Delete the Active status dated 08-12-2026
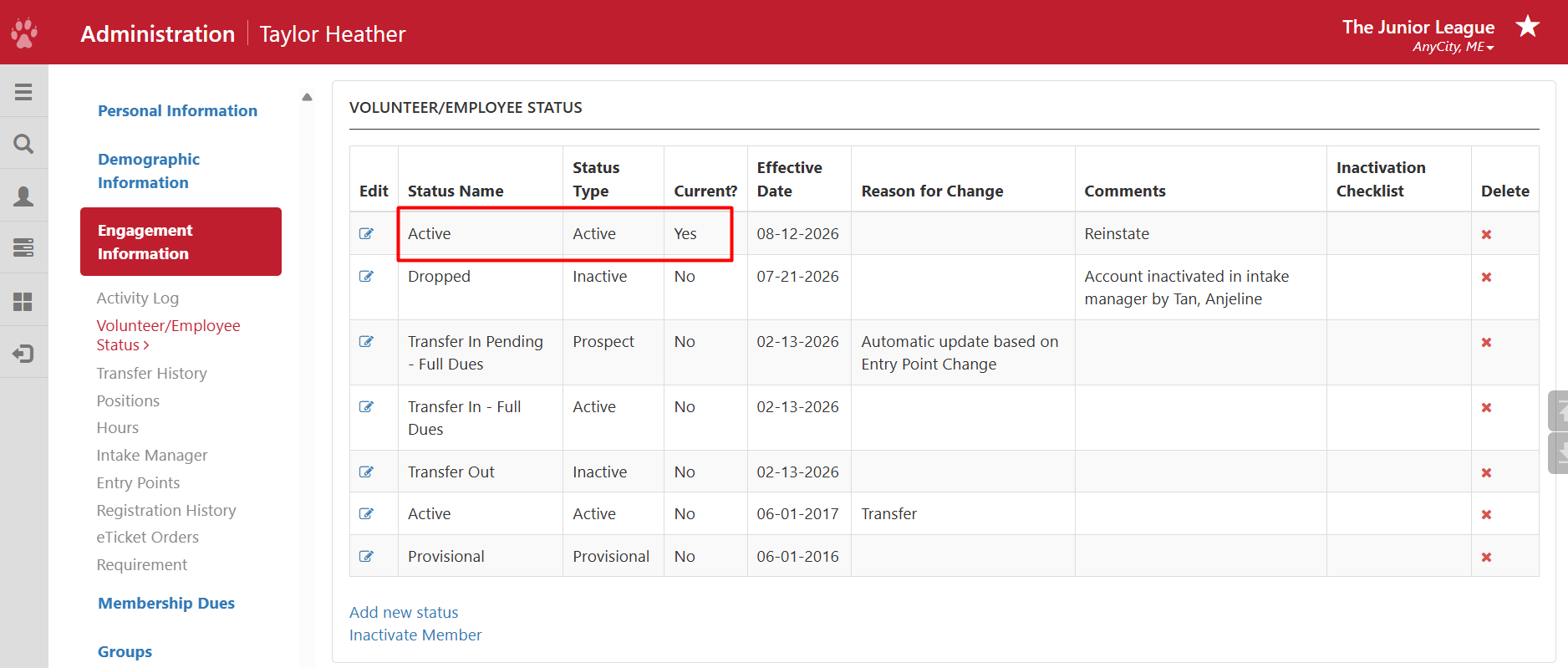Image resolution: width=1568 pixels, height=668 pixels. 1486,235
